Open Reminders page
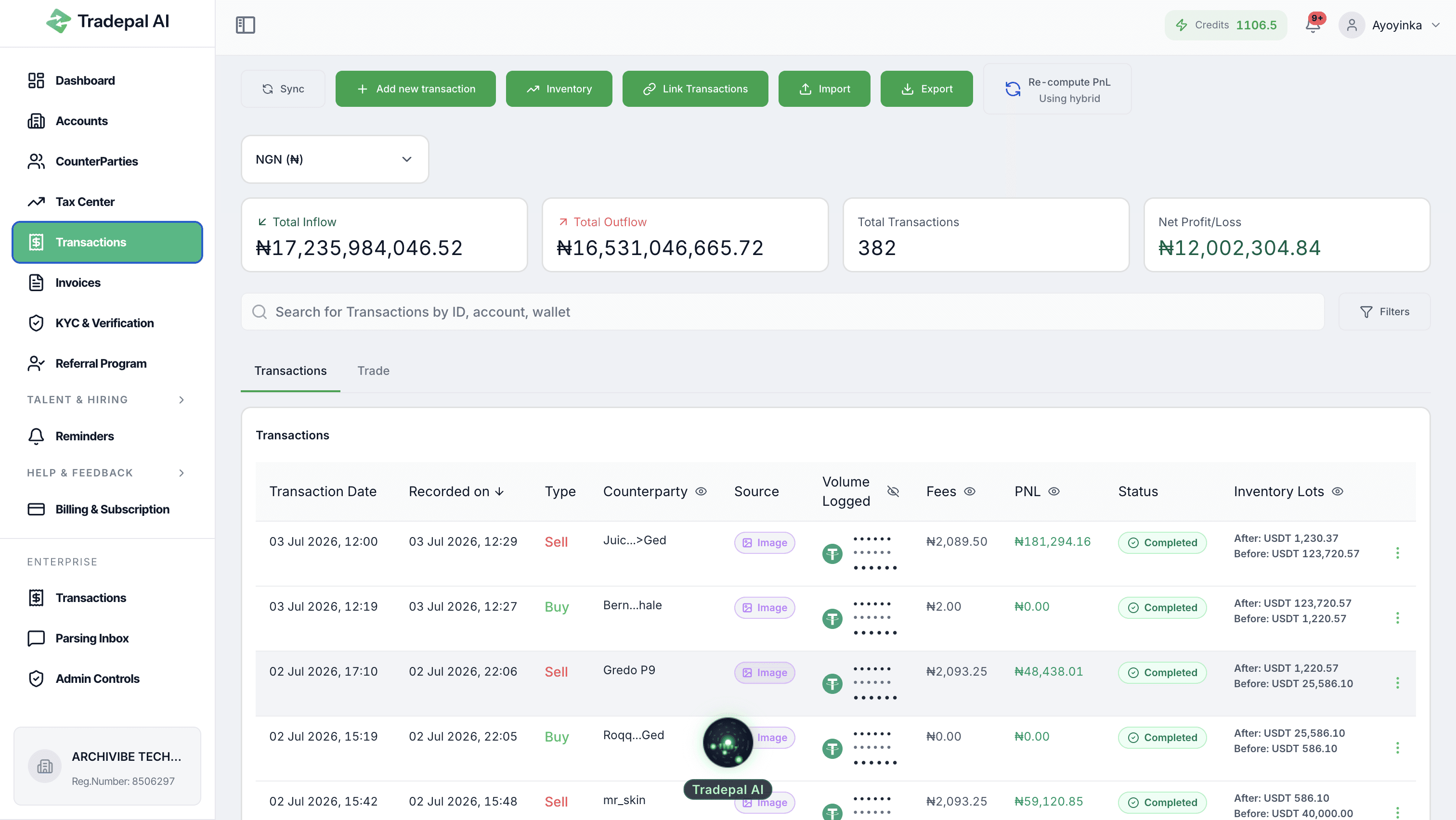Screen dimensions: 1456x820 point(107,436)
